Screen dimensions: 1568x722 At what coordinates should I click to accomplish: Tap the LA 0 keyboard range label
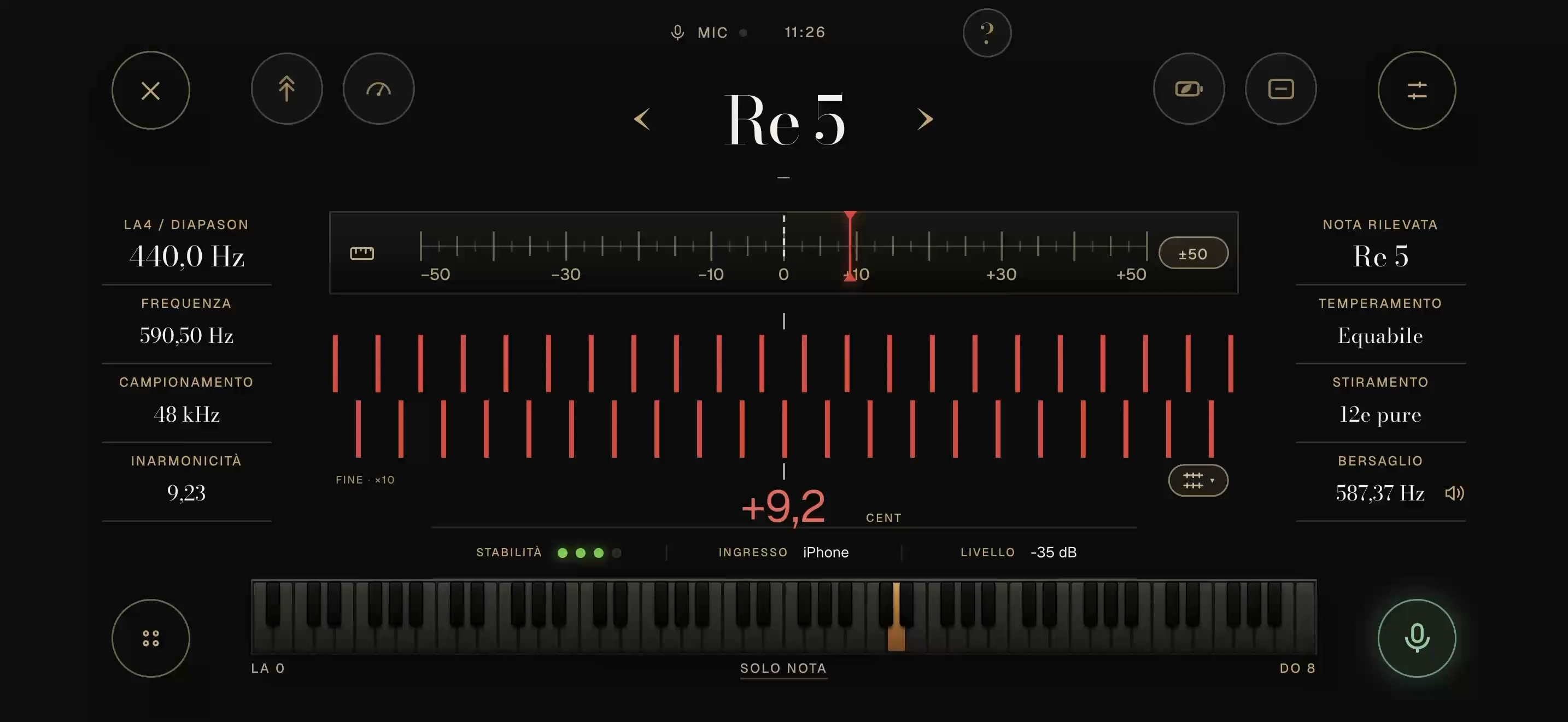click(x=268, y=668)
